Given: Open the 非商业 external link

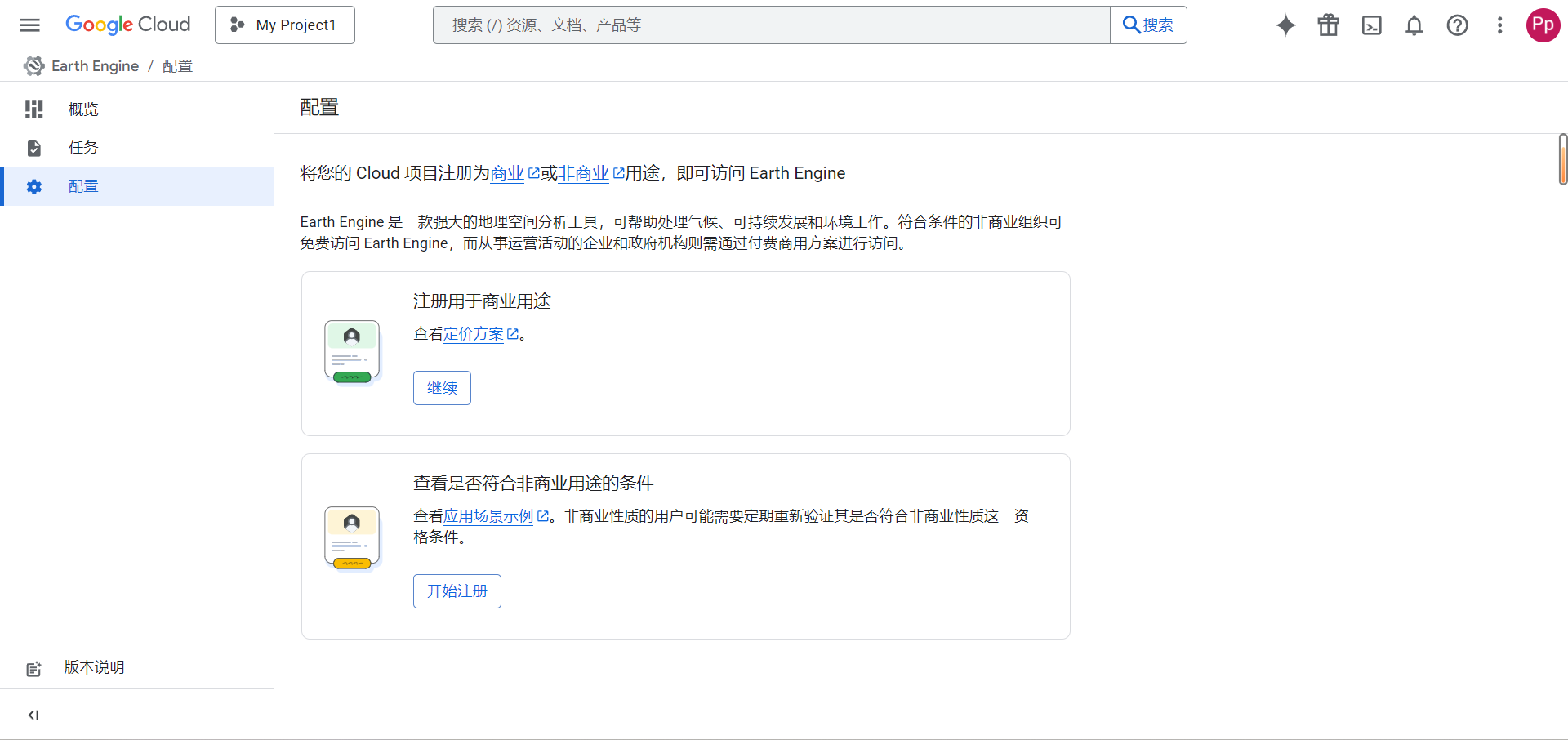Looking at the screenshot, I should [583, 172].
